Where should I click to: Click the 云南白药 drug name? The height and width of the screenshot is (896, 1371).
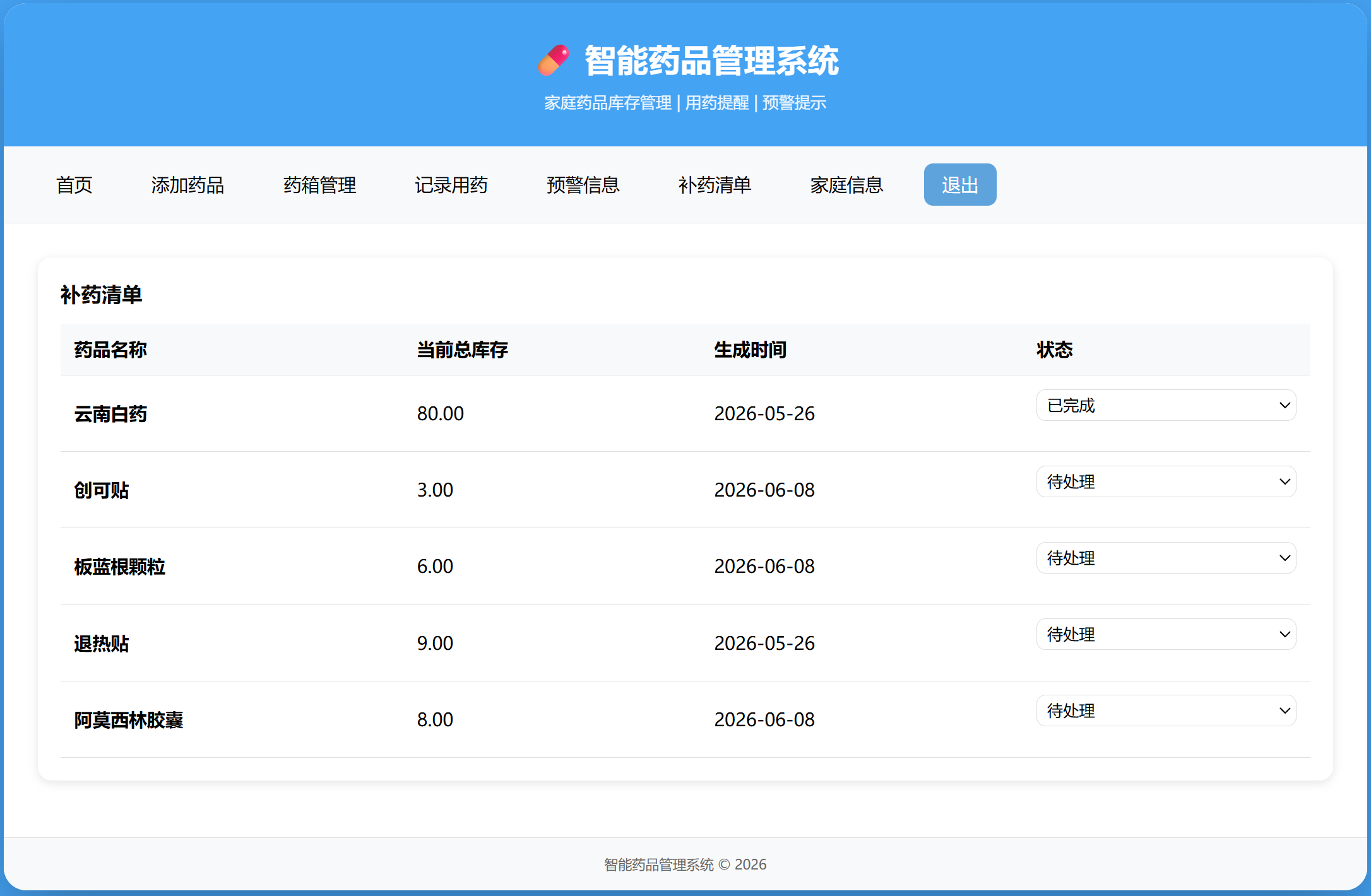(x=110, y=414)
